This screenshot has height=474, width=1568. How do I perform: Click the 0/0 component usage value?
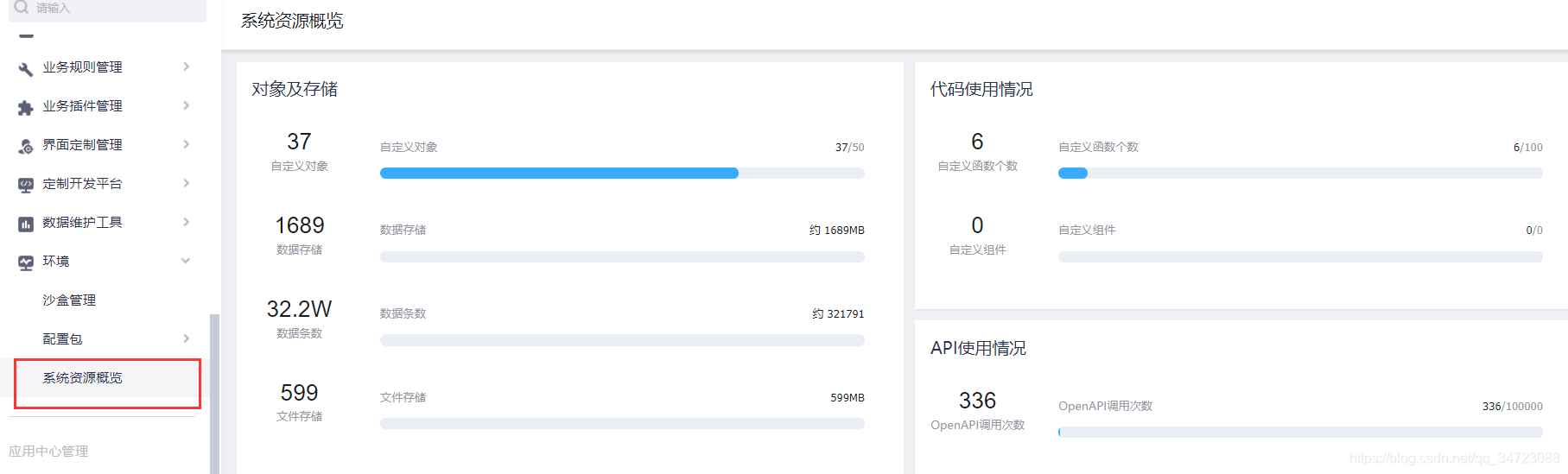click(1534, 230)
